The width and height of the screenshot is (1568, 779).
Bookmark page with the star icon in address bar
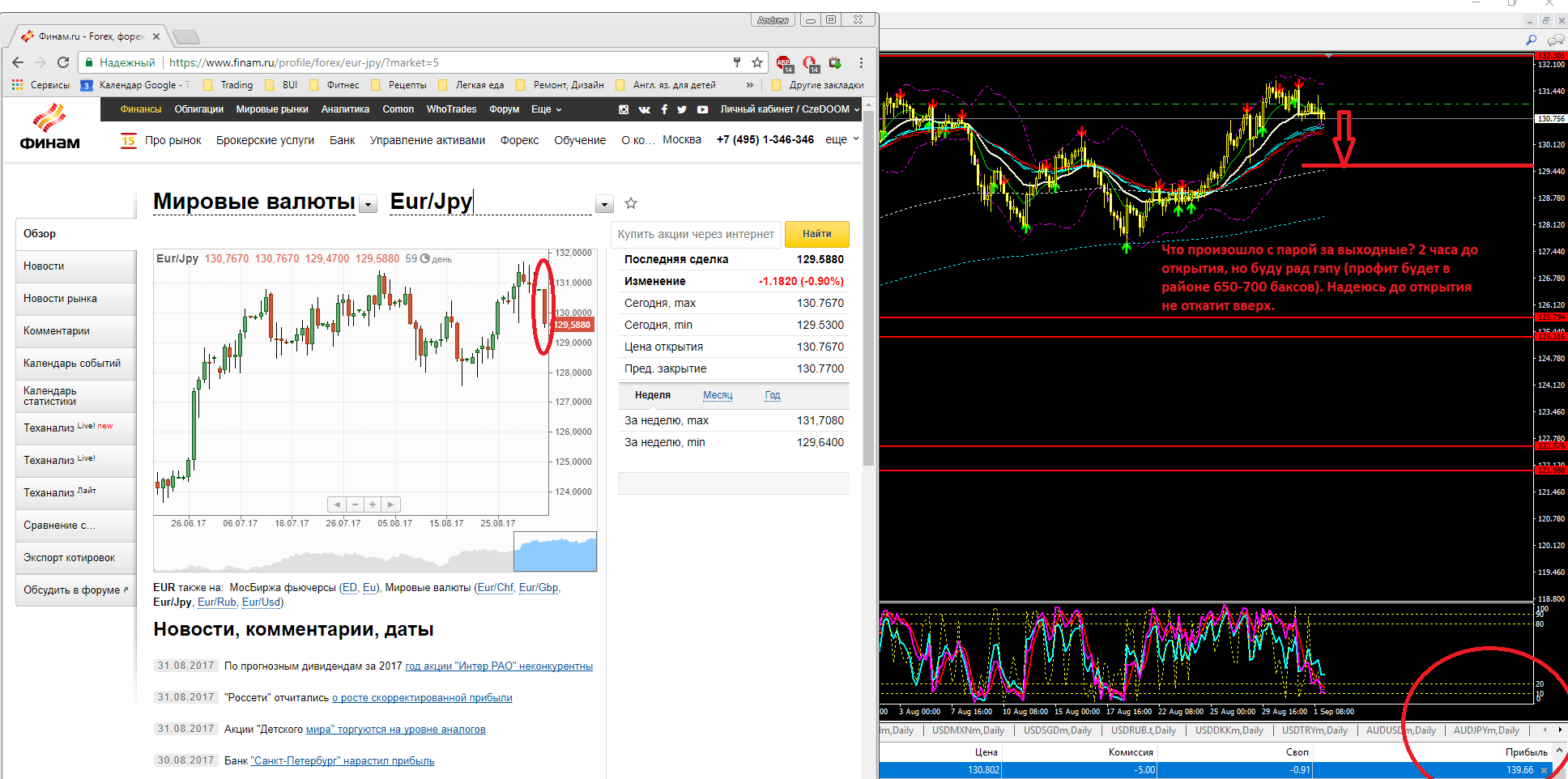(757, 62)
